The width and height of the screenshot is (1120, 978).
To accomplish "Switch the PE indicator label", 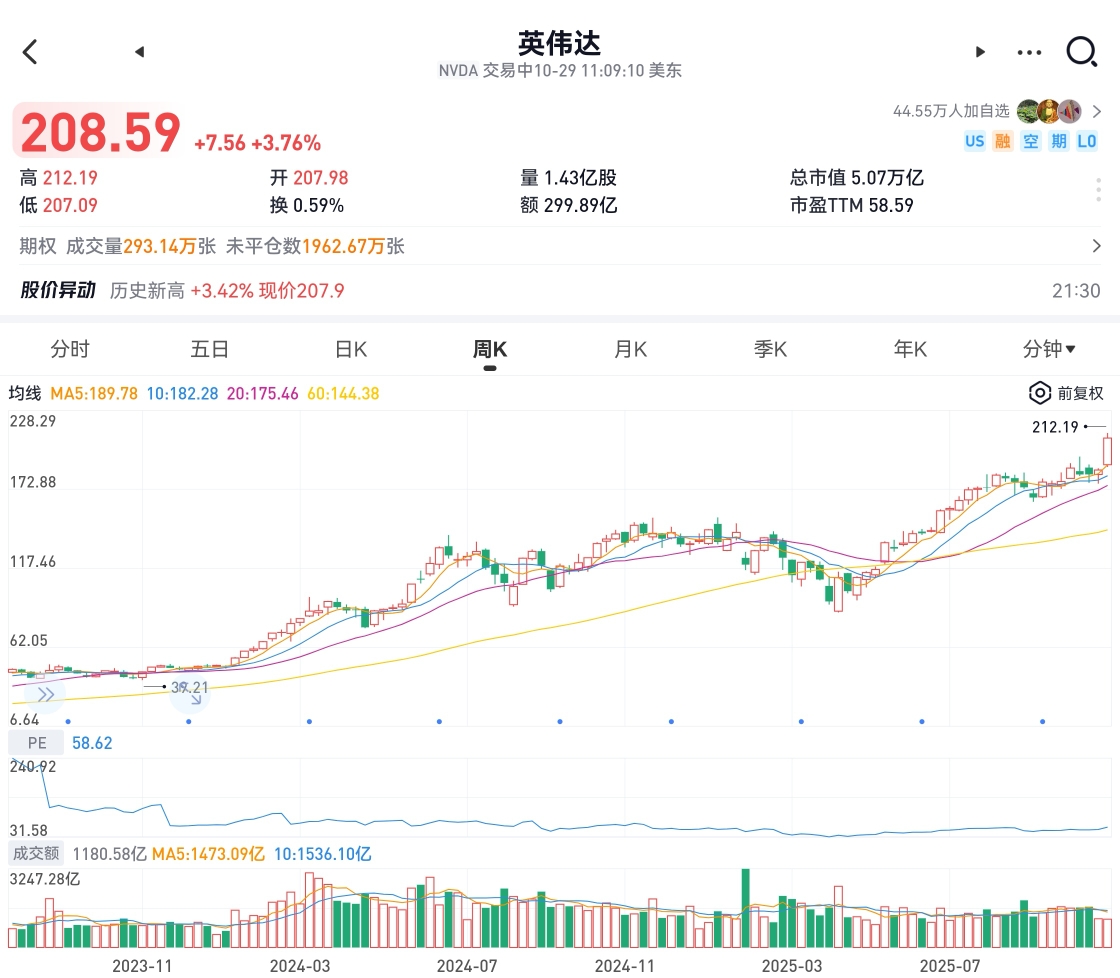I will pos(36,743).
